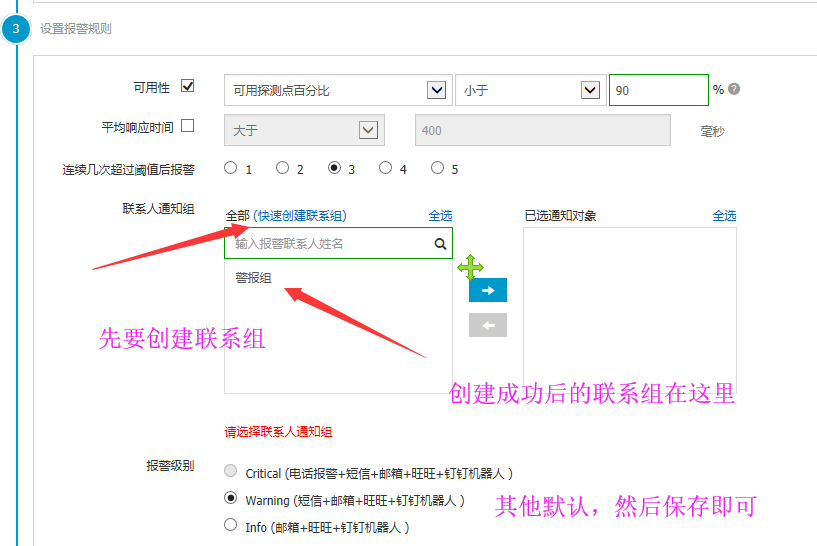
Task: Toggle the 可用性 checkbox
Action: pyautogui.click(x=188, y=85)
